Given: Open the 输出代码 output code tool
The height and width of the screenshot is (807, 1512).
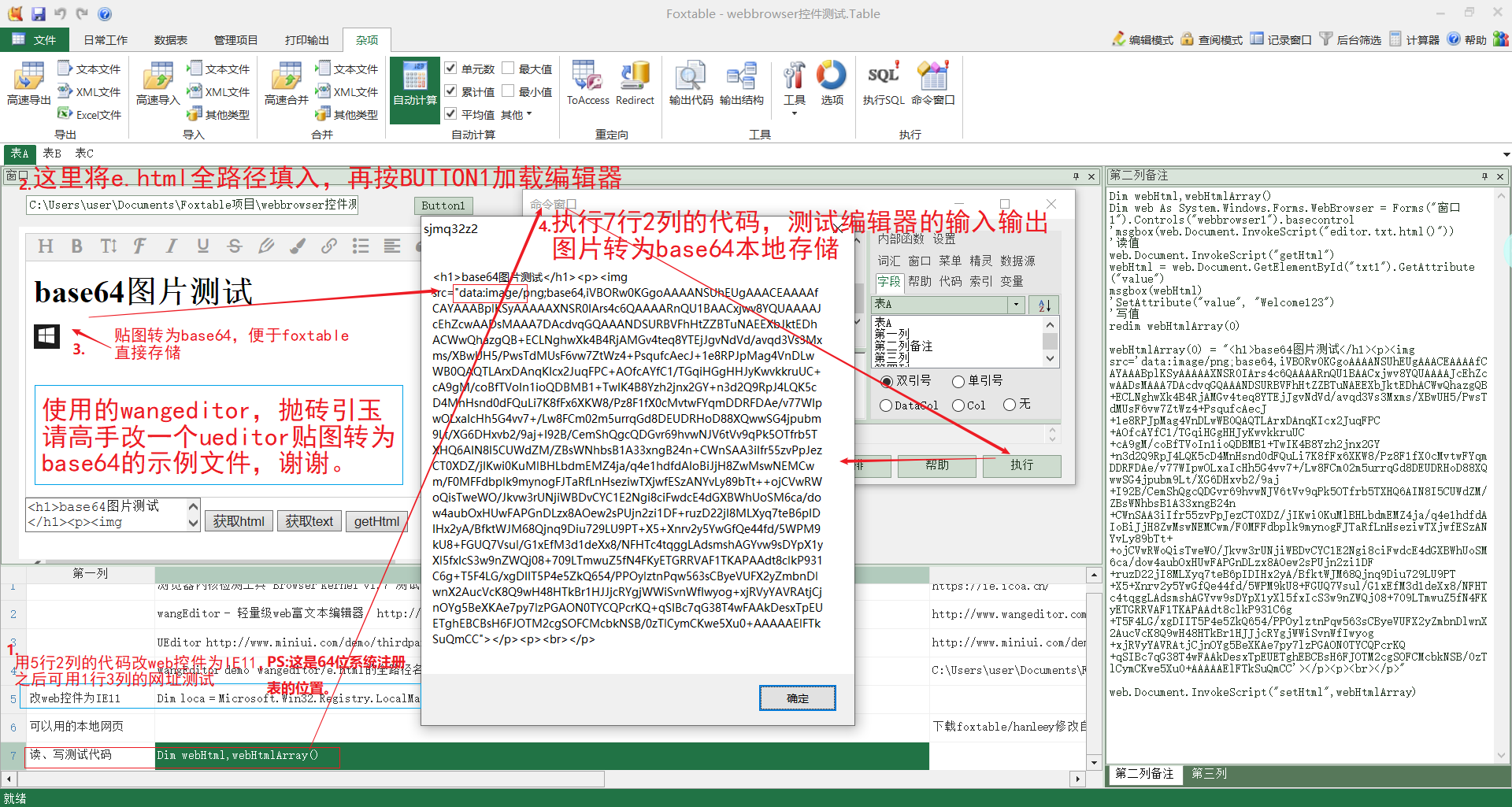Looking at the screenshot, I should tap(691, 83).
